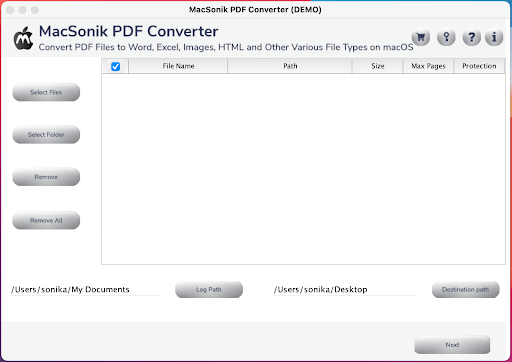Open the question mark help icon

pyautogui.click(x=471, y=37)
